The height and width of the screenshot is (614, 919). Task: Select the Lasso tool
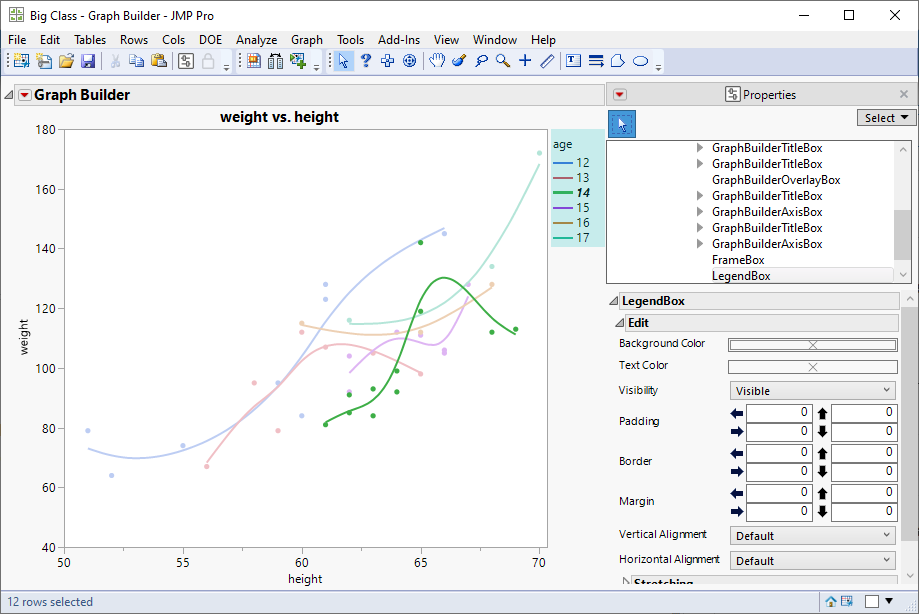tap(481, 61)
